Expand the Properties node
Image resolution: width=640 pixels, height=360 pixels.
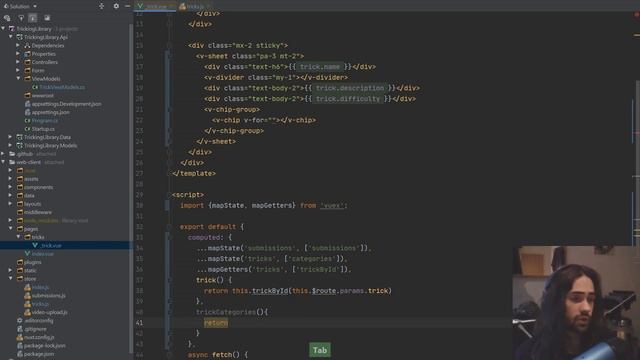click(18, 54)
